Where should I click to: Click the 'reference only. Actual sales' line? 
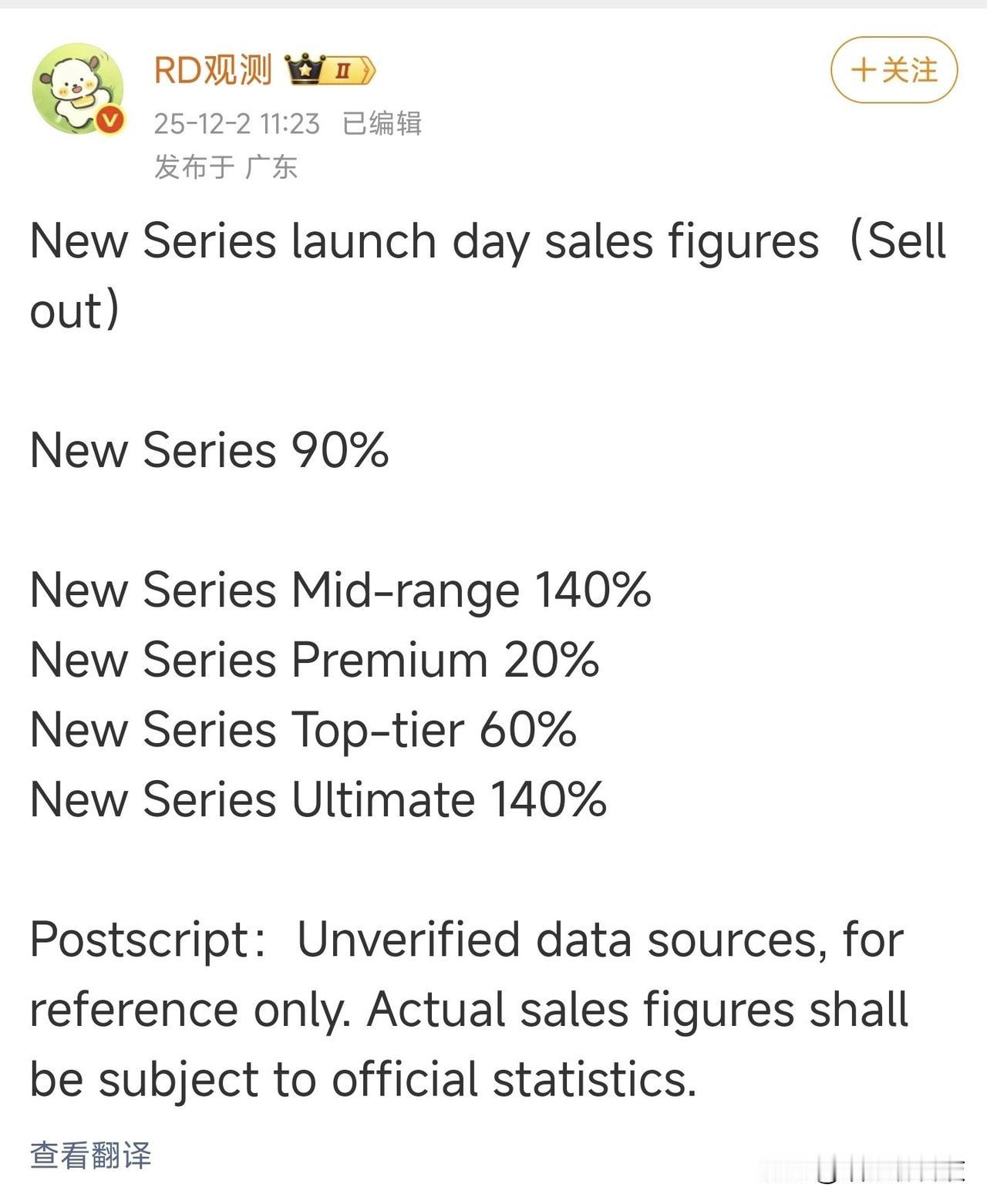[469, 1010]
